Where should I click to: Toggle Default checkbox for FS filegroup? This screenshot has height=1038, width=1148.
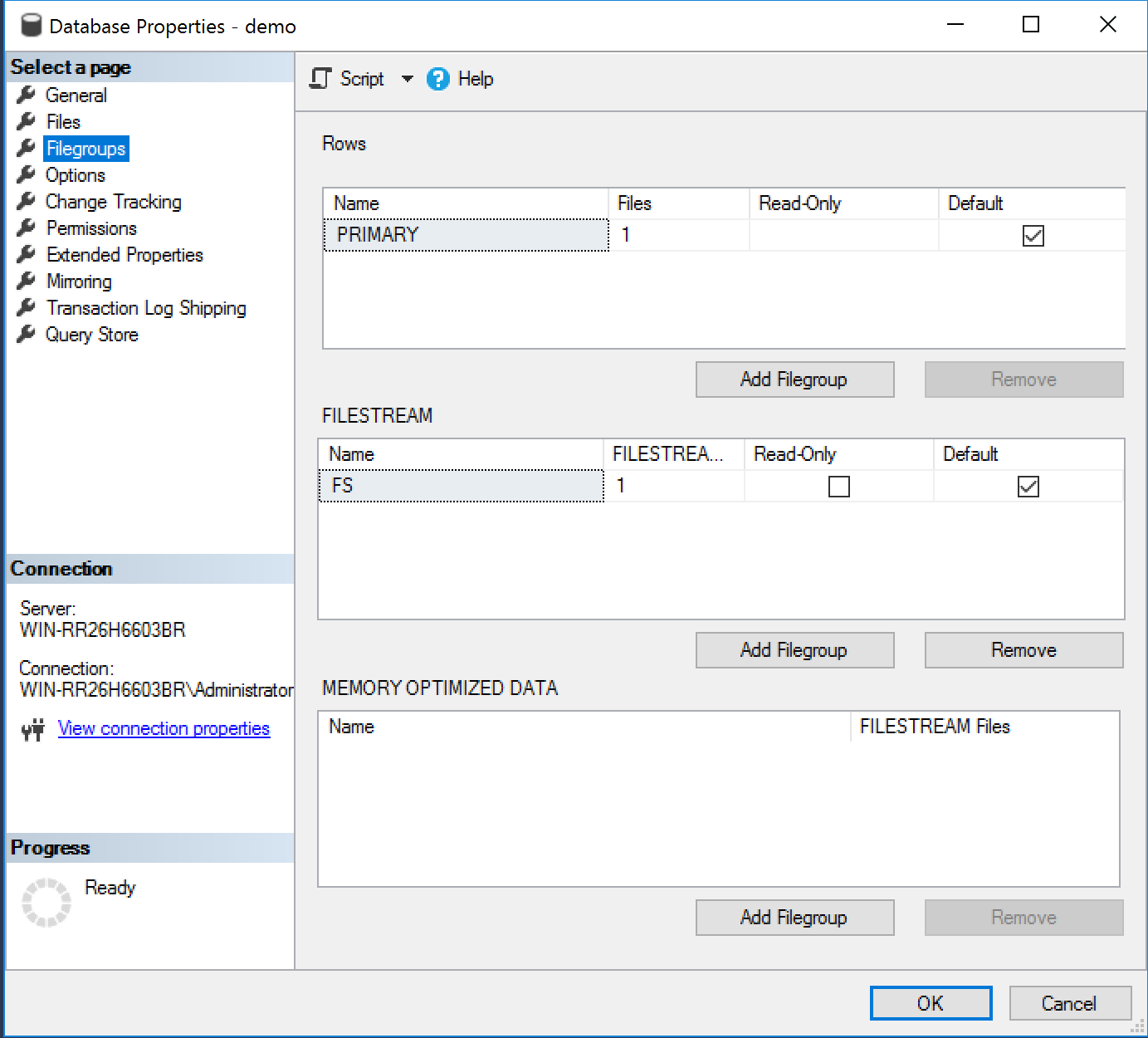(x=1028, y=487)
